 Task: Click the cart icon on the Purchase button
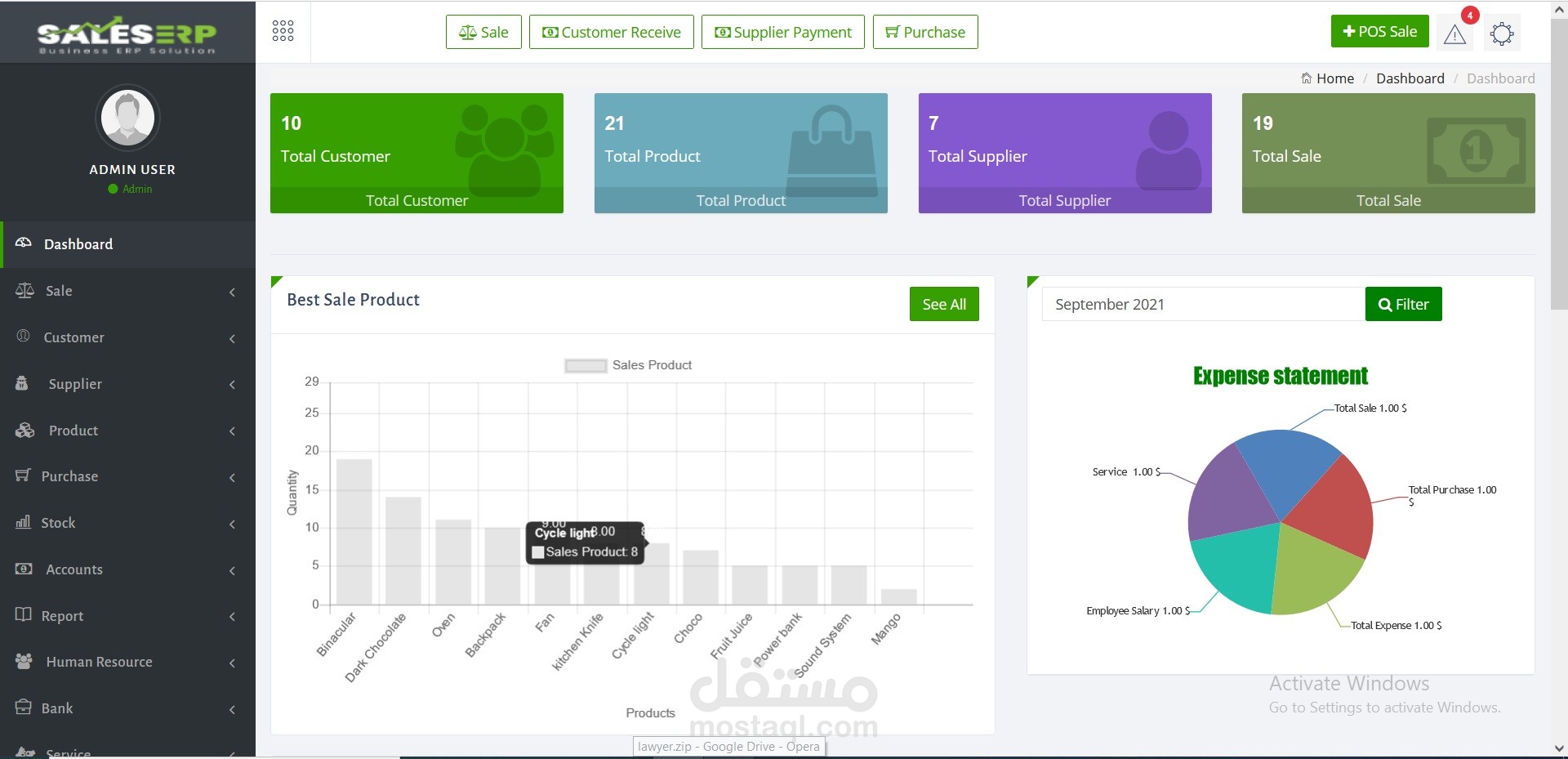tap(892, 32)
